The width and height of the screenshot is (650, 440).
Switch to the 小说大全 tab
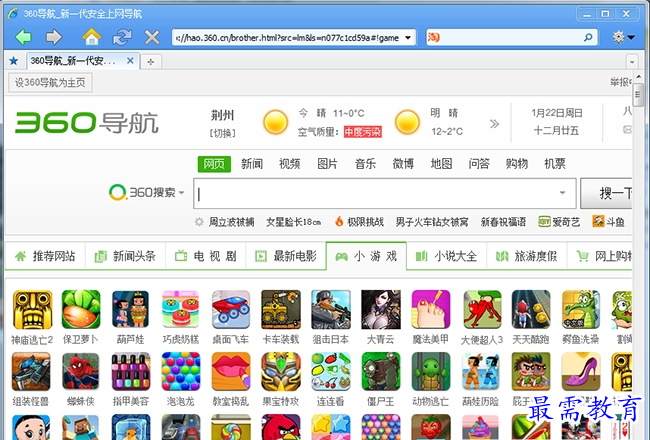(446, 256)
